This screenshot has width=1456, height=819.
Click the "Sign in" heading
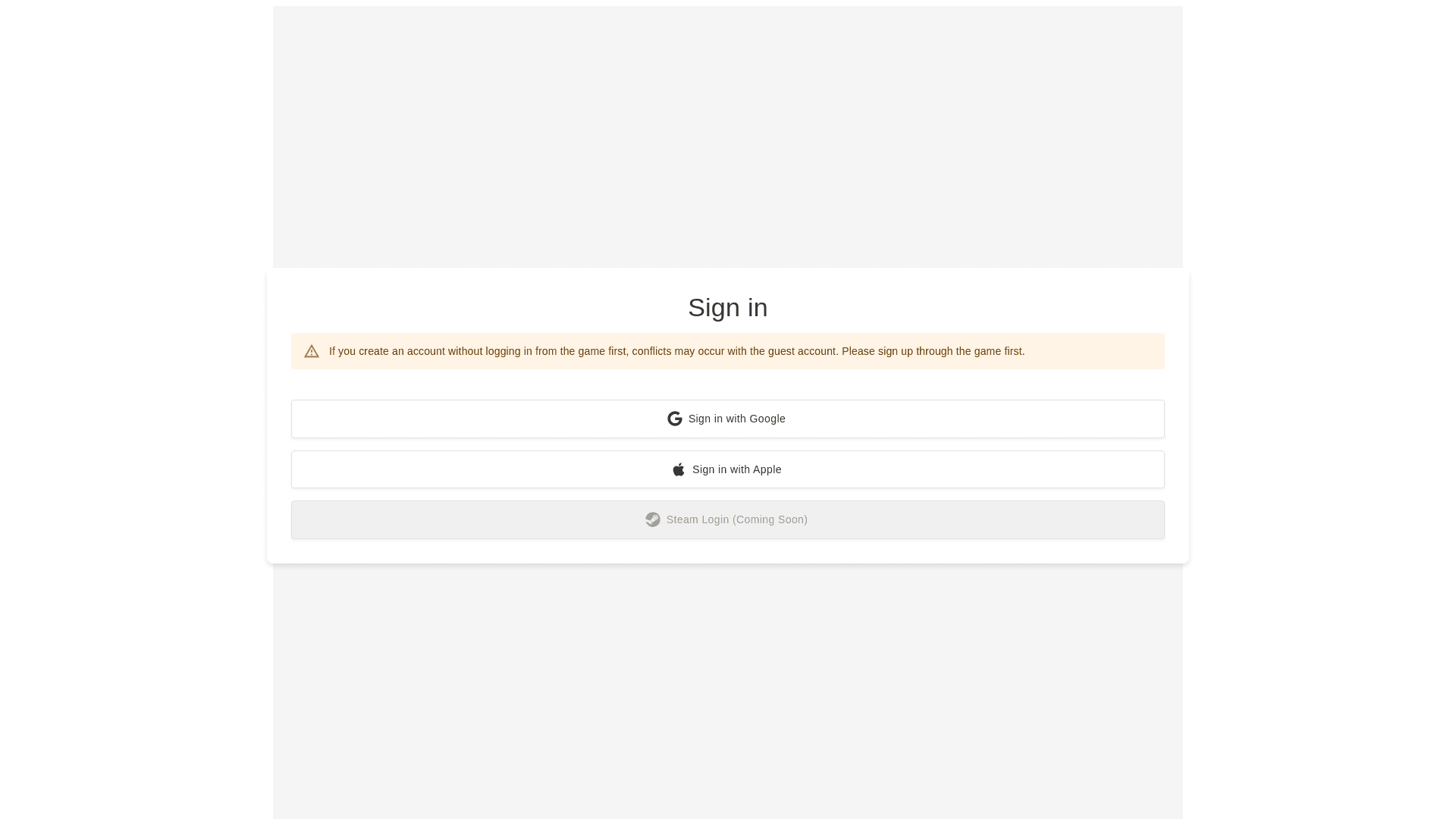(727, 307)
